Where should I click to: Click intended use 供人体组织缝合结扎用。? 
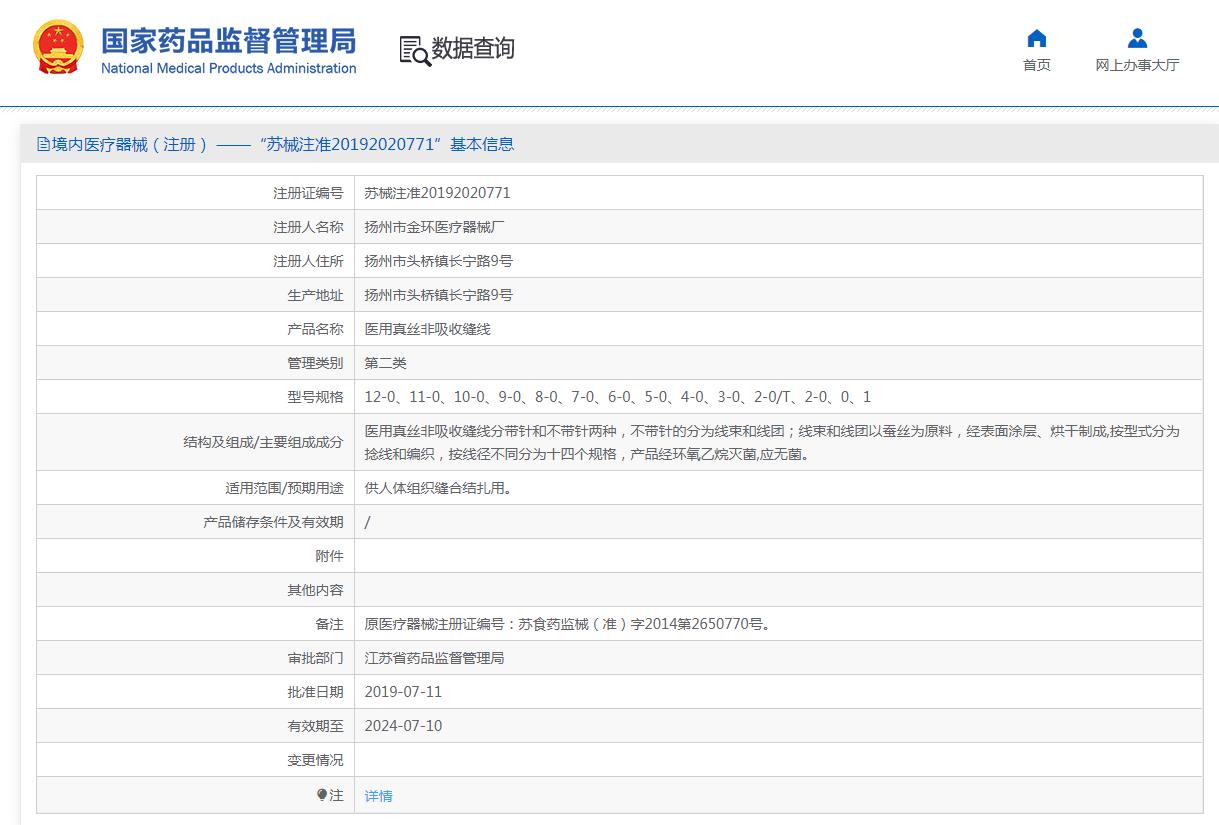point(441,489)
